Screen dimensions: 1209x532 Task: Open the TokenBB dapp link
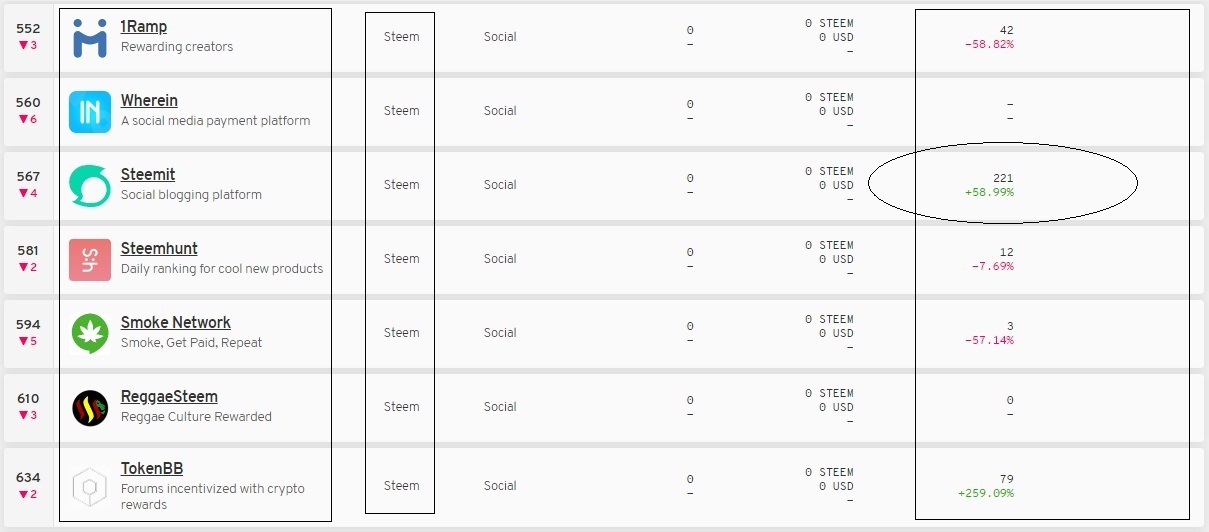152,469
